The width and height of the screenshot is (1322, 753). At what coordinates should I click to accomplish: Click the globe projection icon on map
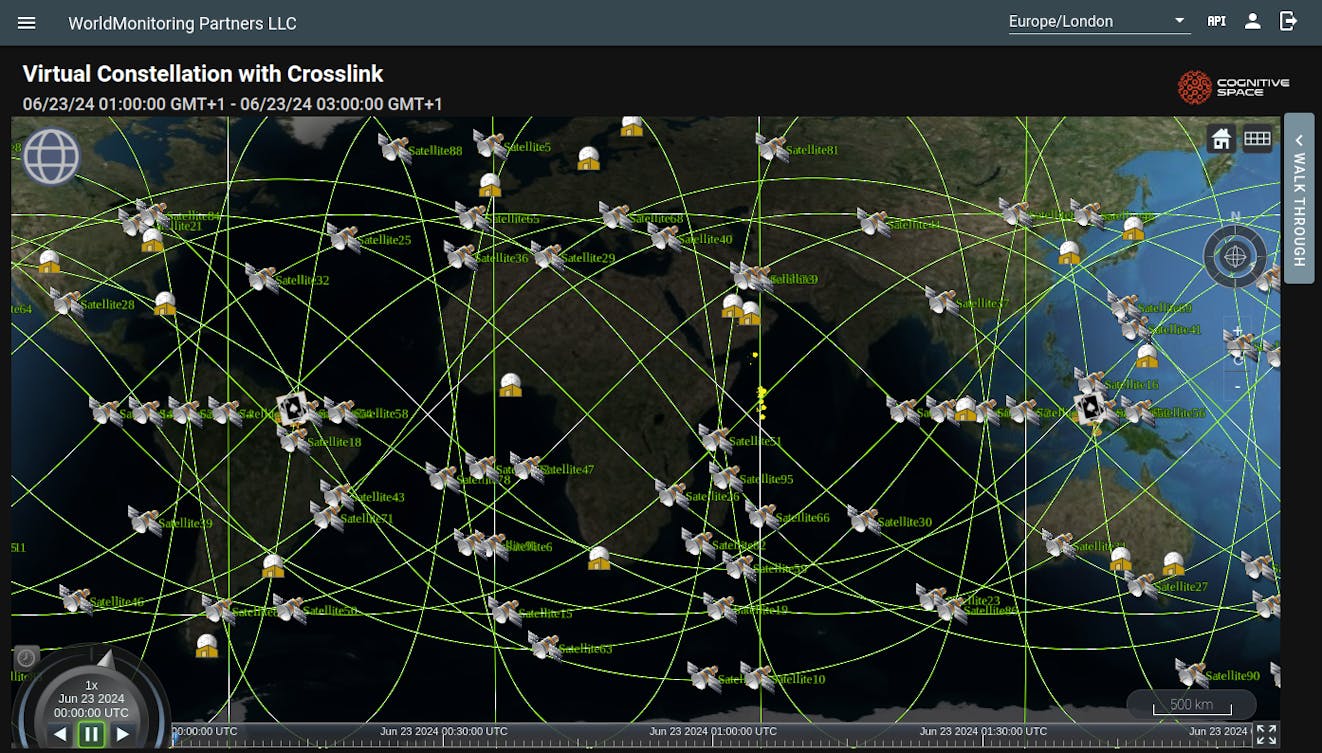[49, 156]
